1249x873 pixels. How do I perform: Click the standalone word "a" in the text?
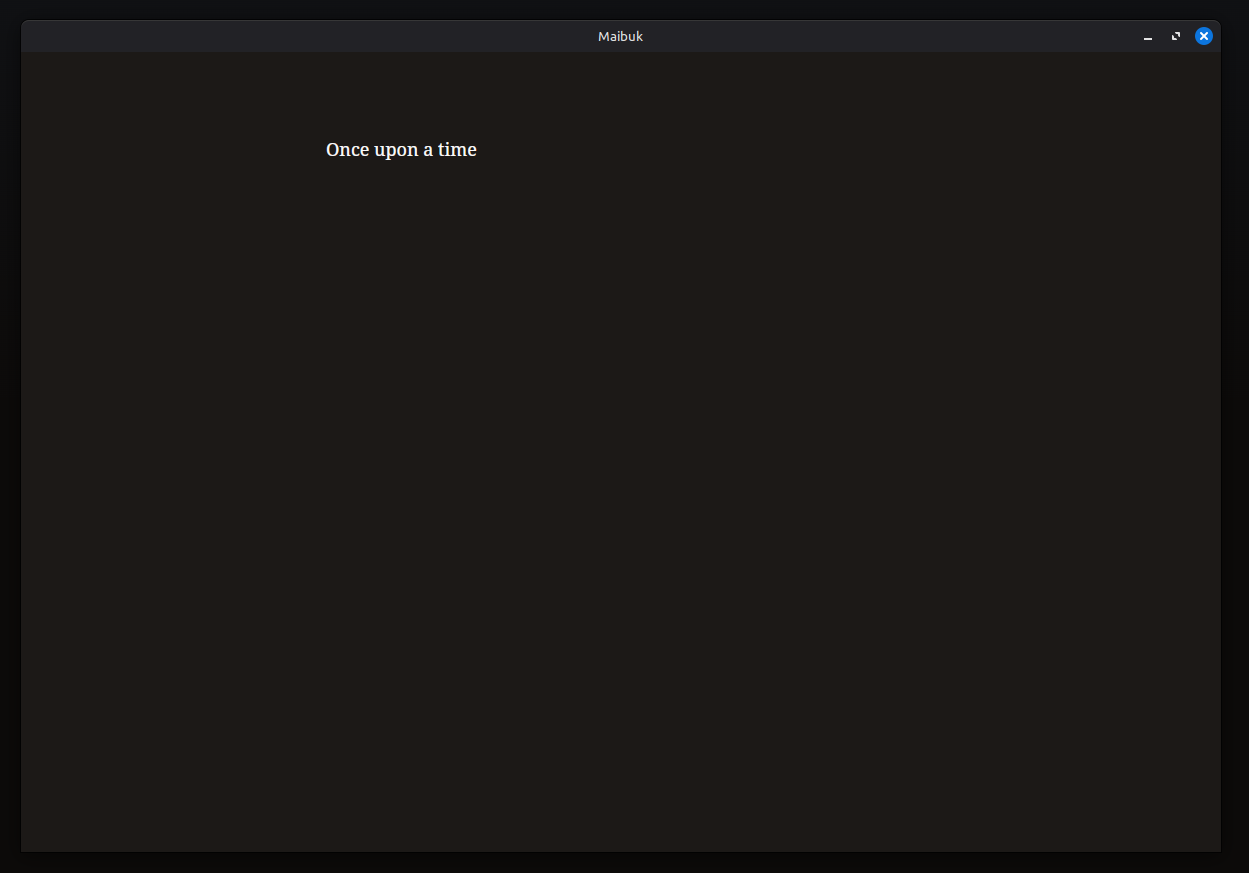(x=428, y=151)
